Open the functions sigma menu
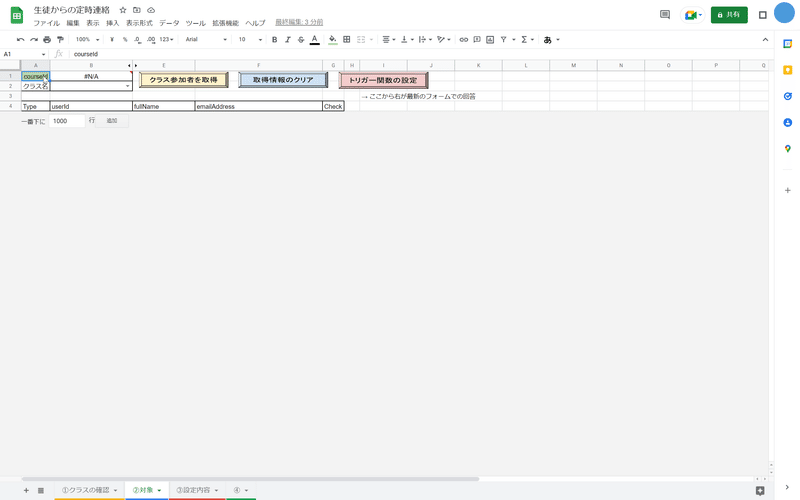The image size is (800, 500). click(527, 39)
